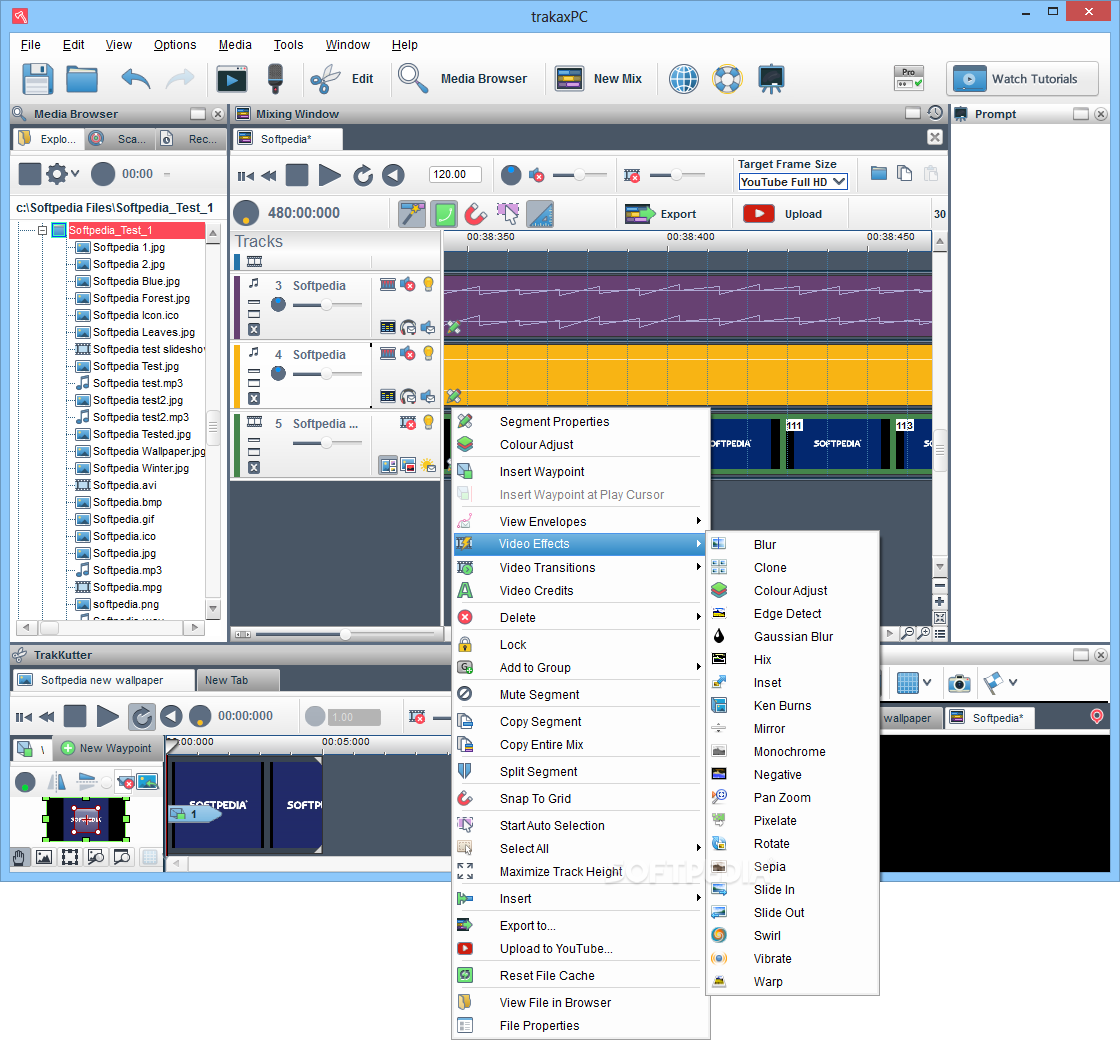This screenshot has width=1120, height=1040.
Task: Click the rewind to start button in Mixing Window
Action: click(x=245, y=176)
